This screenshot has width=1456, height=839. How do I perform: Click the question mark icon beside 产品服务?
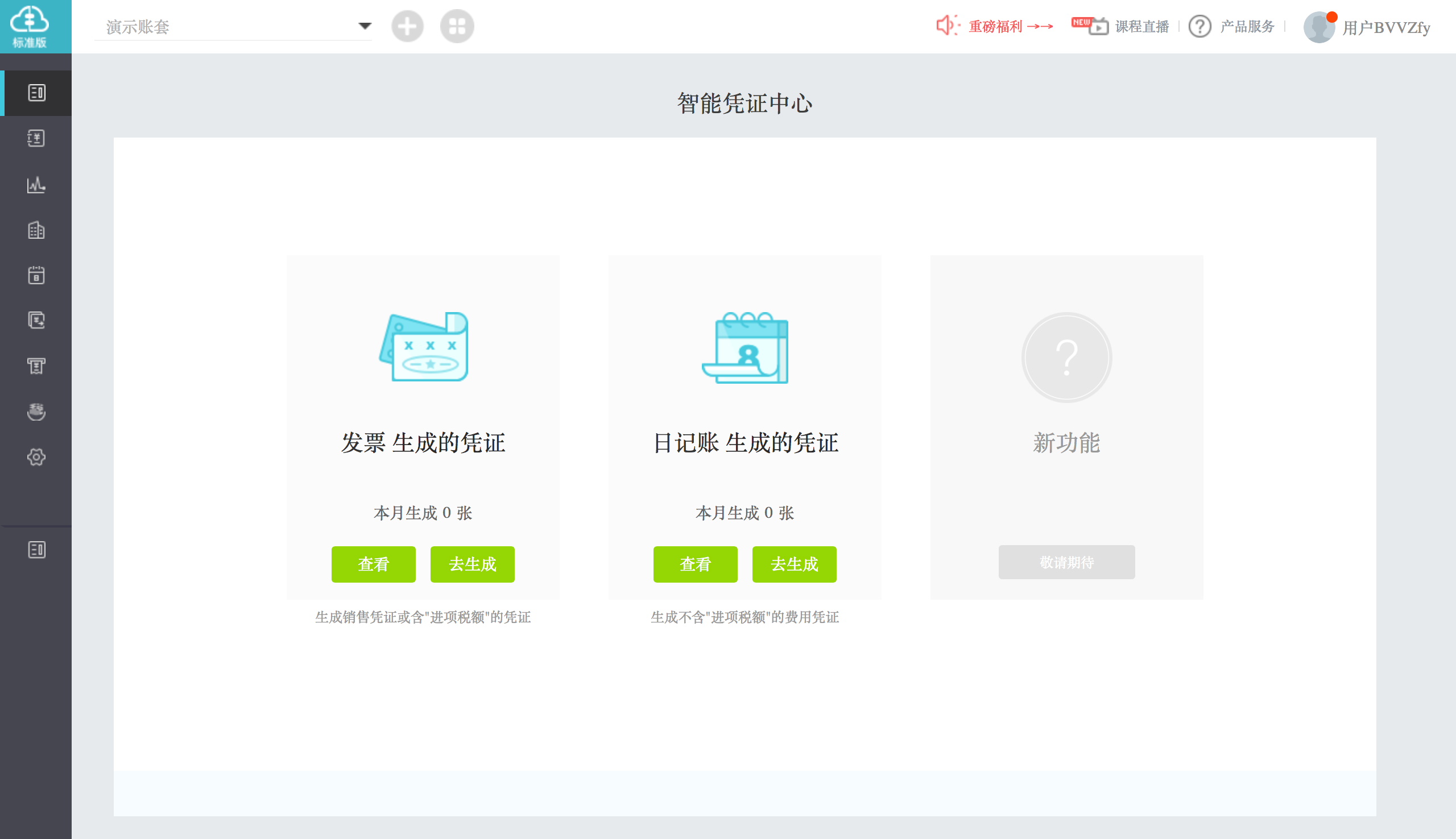(1200, 26)
